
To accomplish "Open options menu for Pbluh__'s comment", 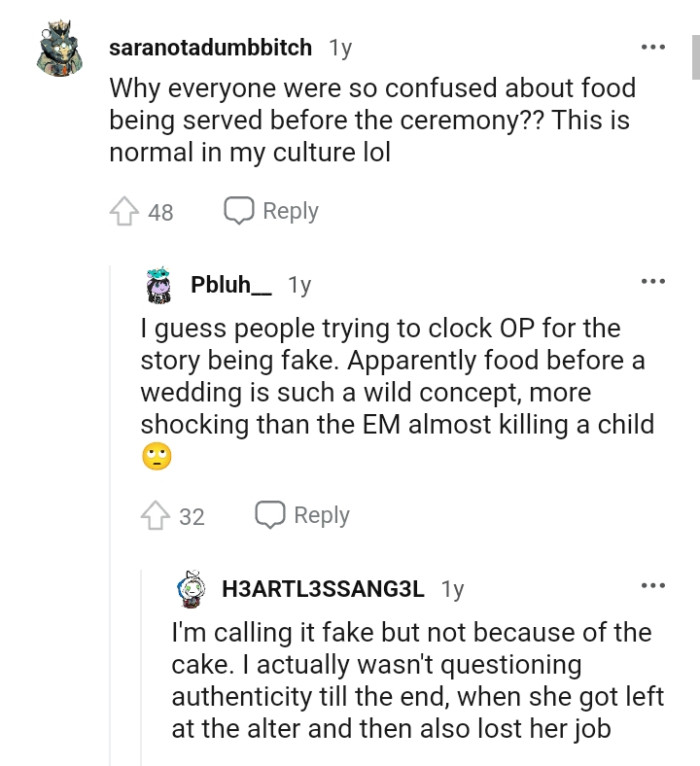I will (652, 282).
